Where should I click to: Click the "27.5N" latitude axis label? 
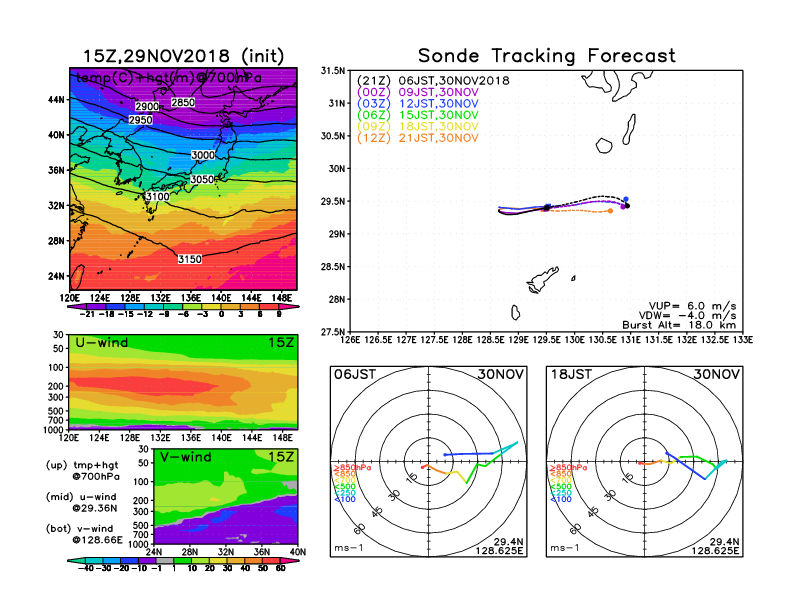point(333,332)
